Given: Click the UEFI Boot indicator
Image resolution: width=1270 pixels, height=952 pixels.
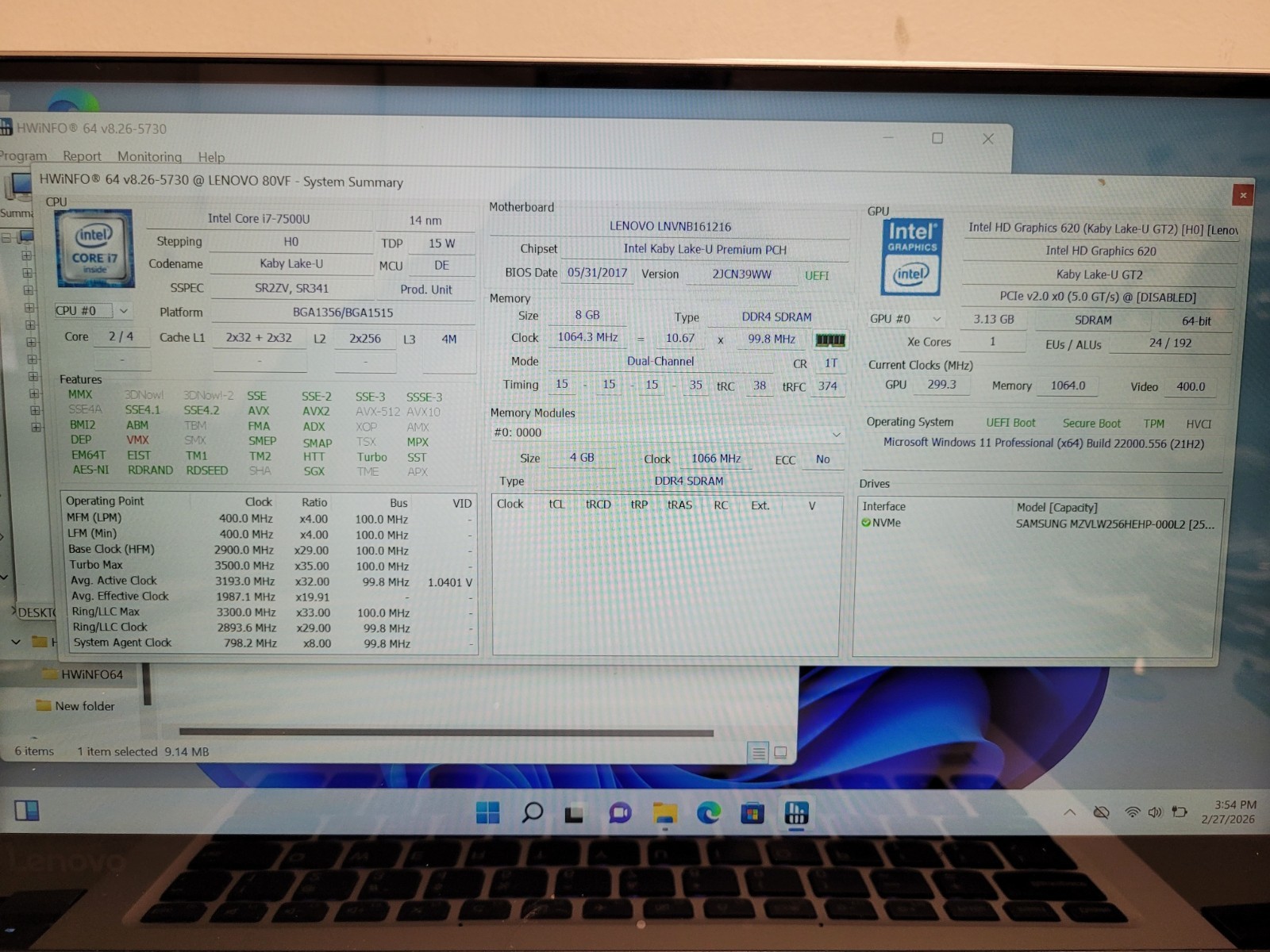Looking at the screenshot, I should tap(1010, 423).
